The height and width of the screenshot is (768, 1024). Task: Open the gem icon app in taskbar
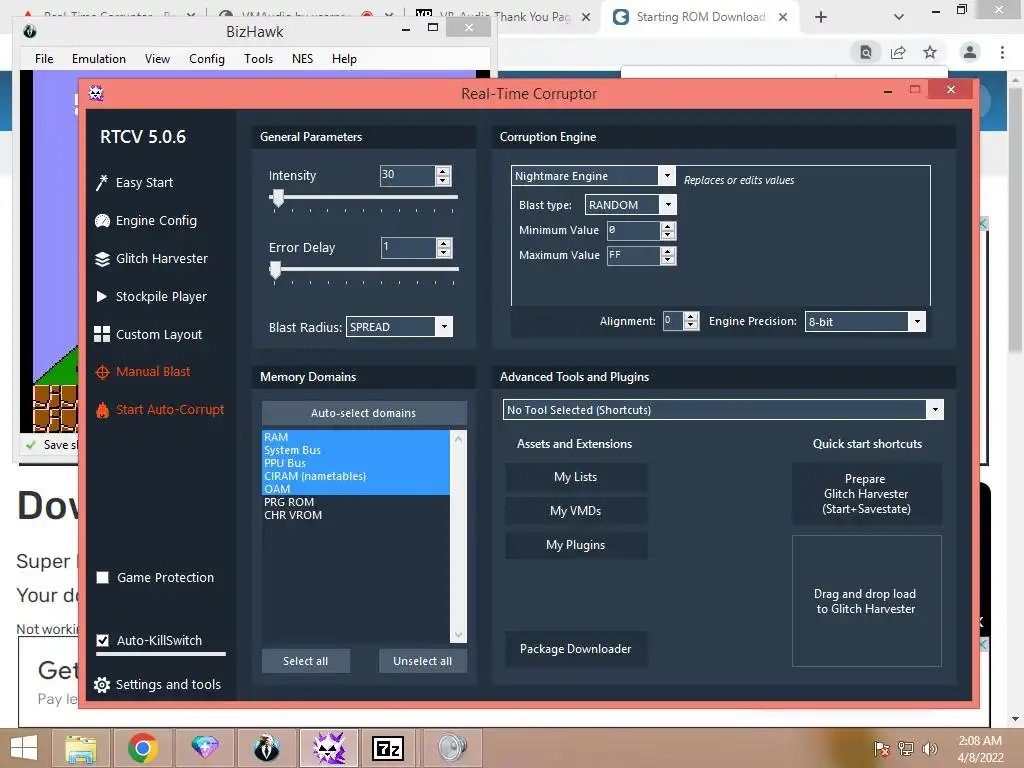click(x=204, y=746)
